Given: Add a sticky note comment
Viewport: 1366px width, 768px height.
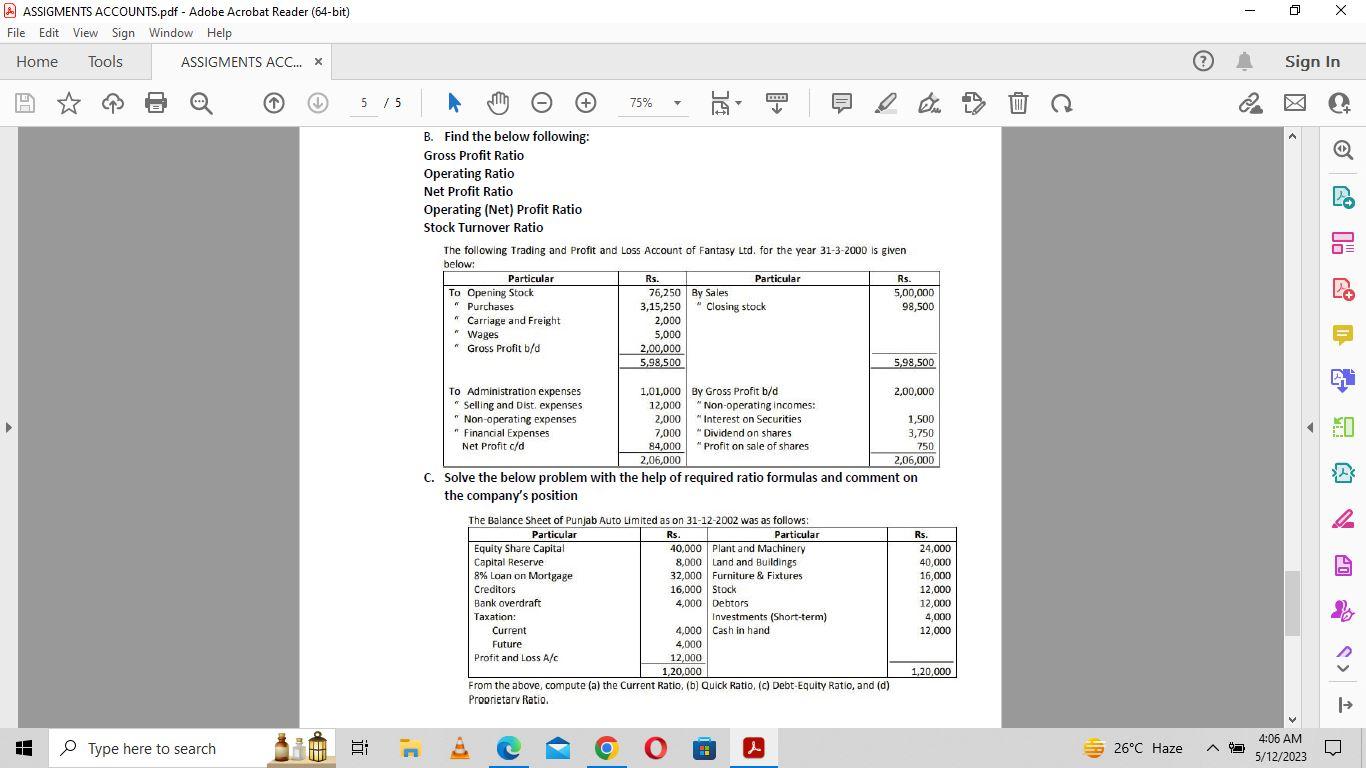Looking at the screenshot, I should click(841, 103).
